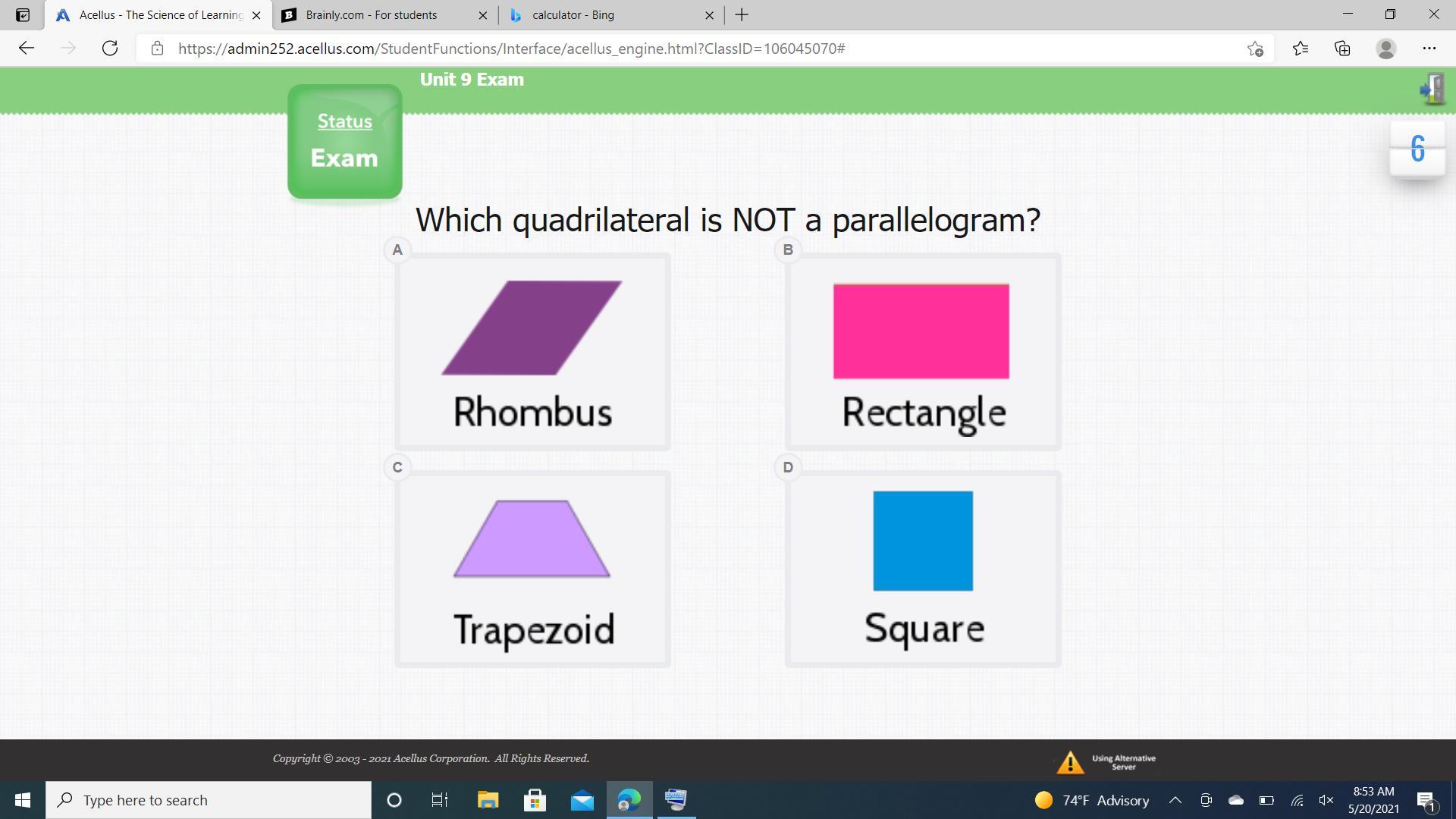Open the favorites list button

(x=1300, y=49)
